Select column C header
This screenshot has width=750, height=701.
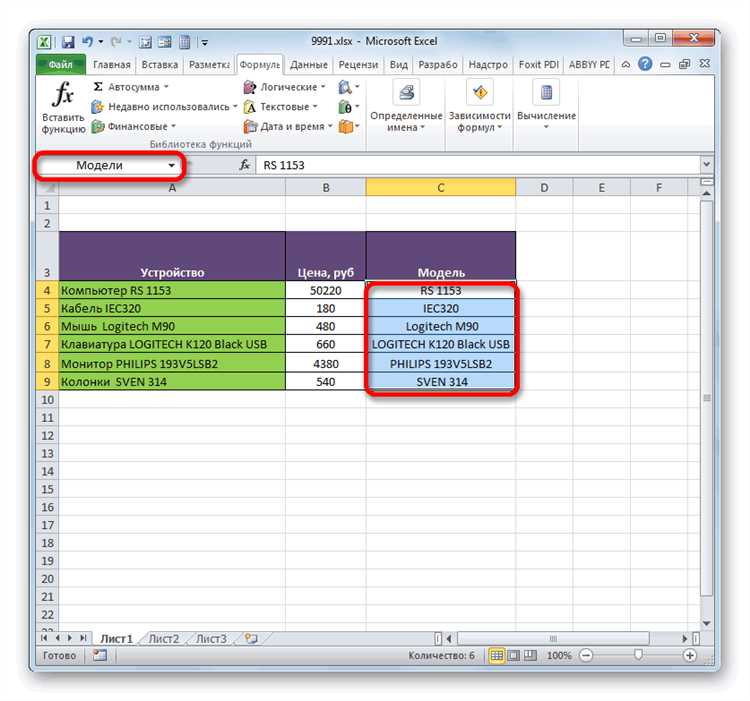441,188
